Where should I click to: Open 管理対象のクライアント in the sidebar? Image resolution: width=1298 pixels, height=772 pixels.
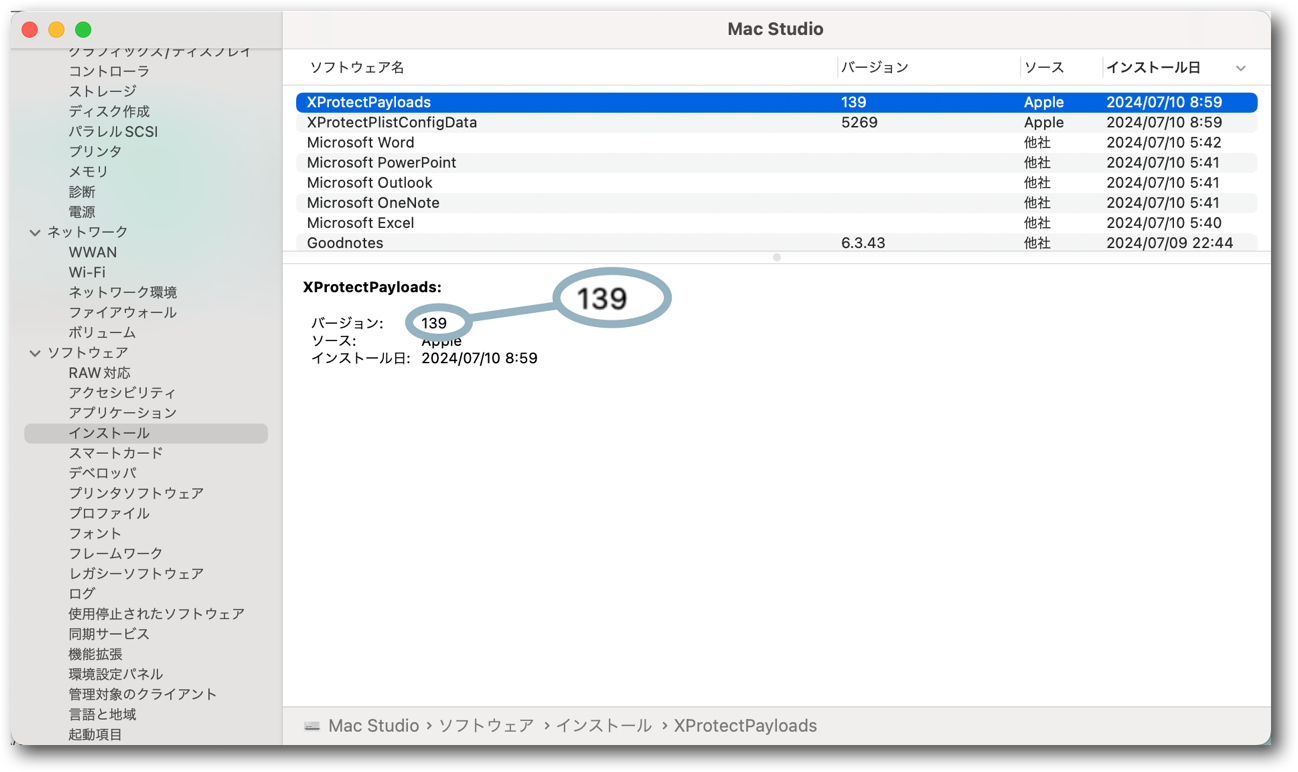point(142,694)
